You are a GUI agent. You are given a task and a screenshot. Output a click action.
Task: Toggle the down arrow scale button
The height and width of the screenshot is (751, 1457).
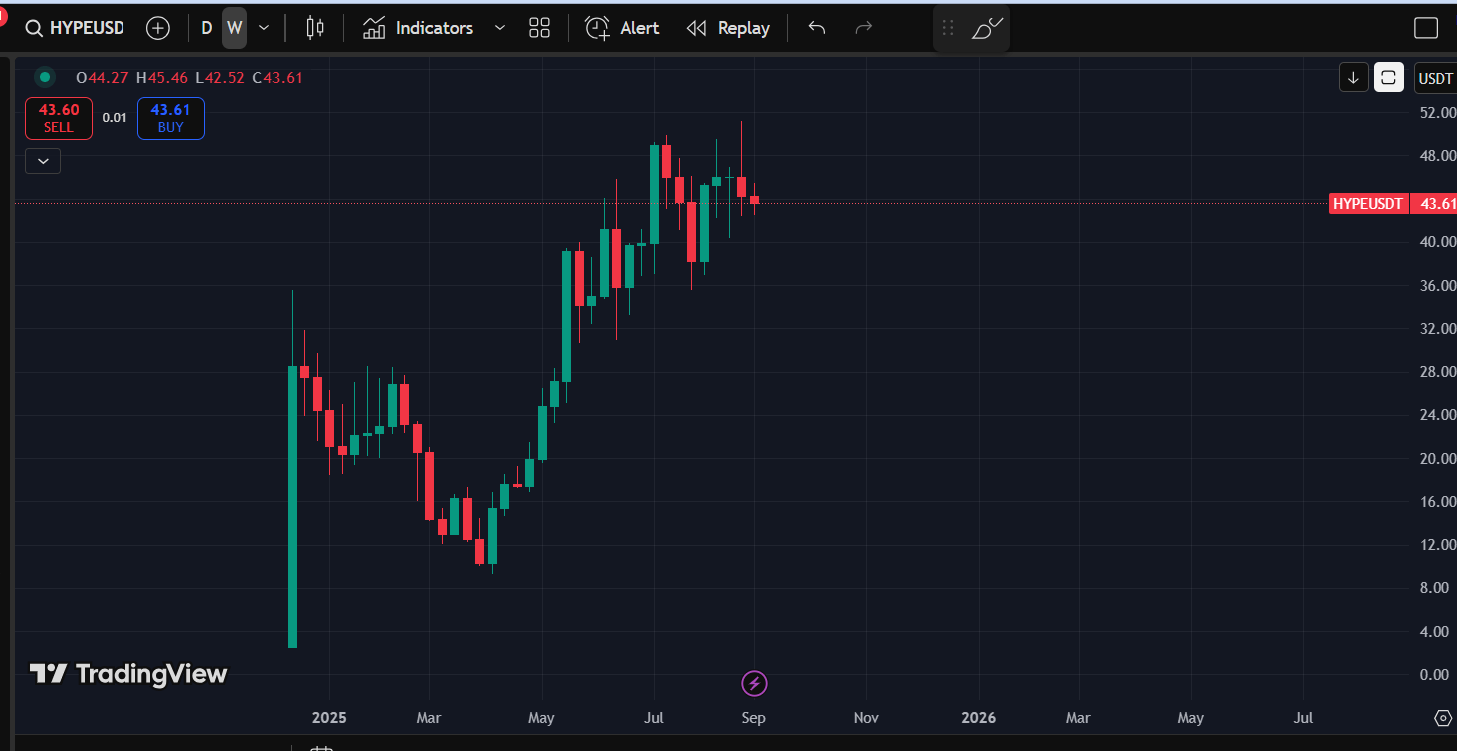[x=1353, y=77]
